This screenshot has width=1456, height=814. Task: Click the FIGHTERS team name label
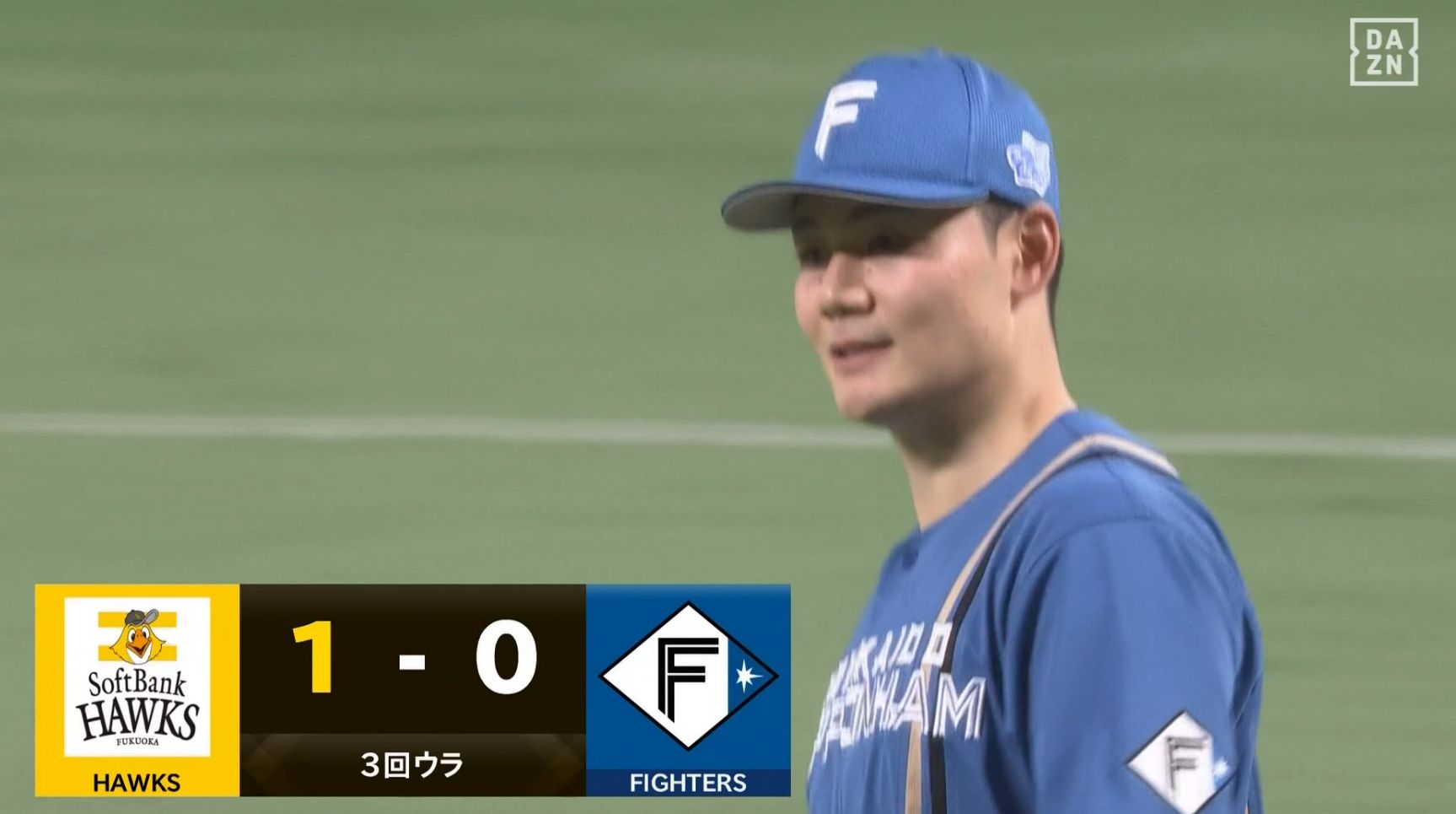(688, 783)
